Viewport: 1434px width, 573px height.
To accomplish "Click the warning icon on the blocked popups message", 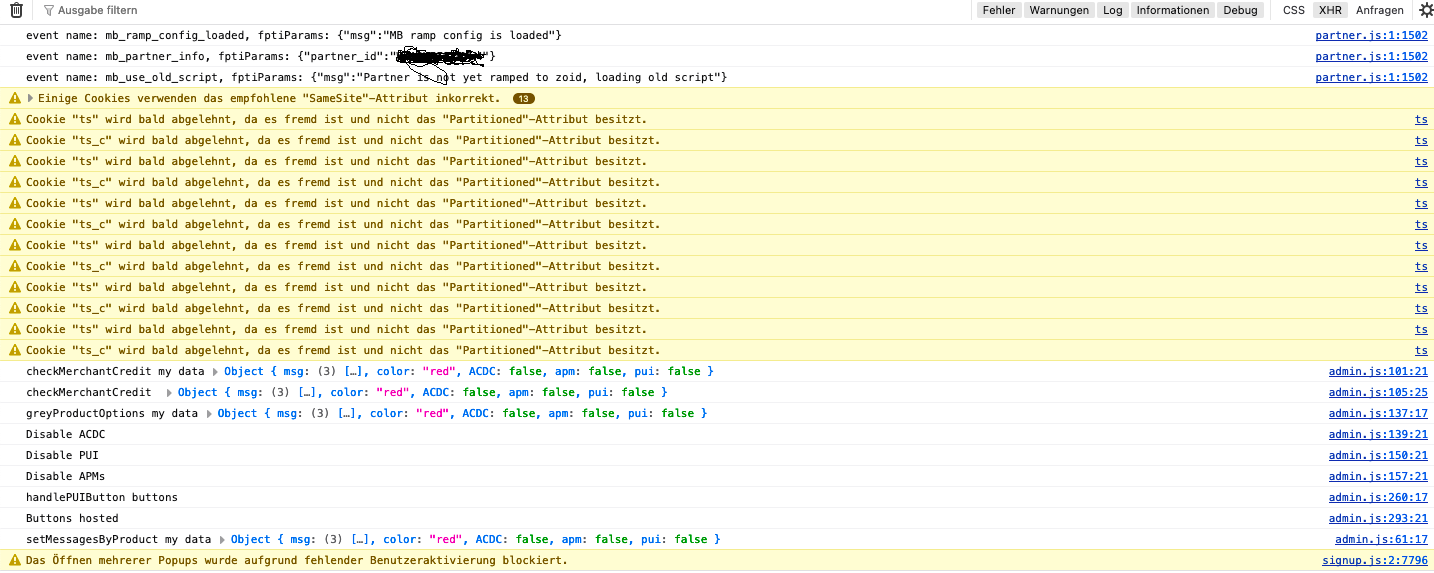I will tap(14, 560).
